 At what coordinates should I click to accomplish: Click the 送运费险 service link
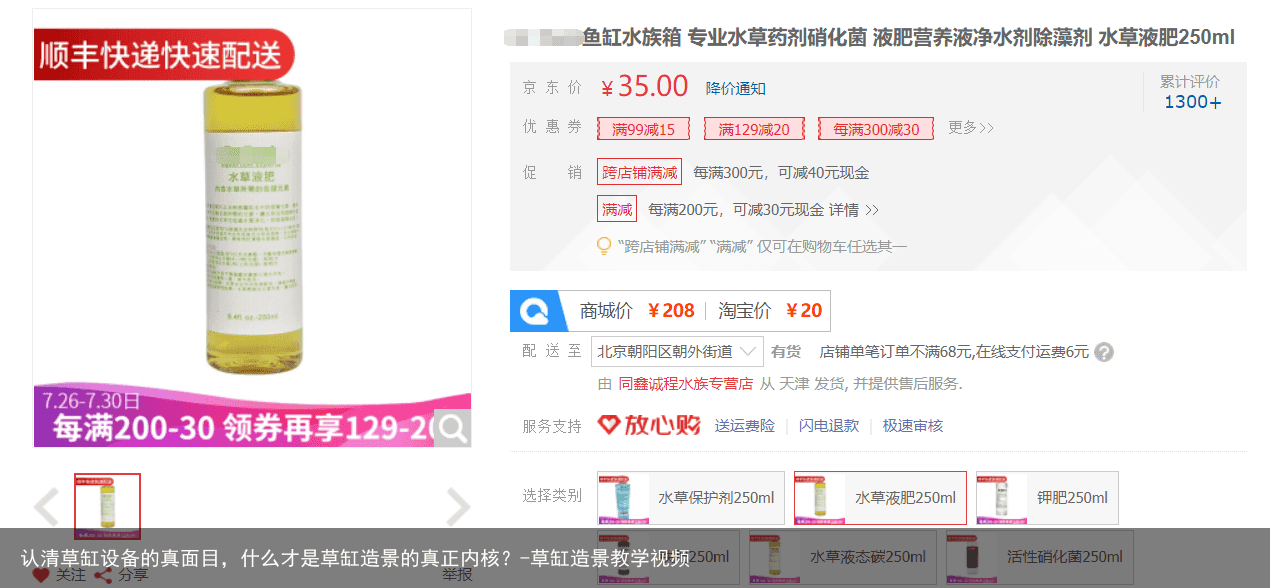click(x=745, y=425)
